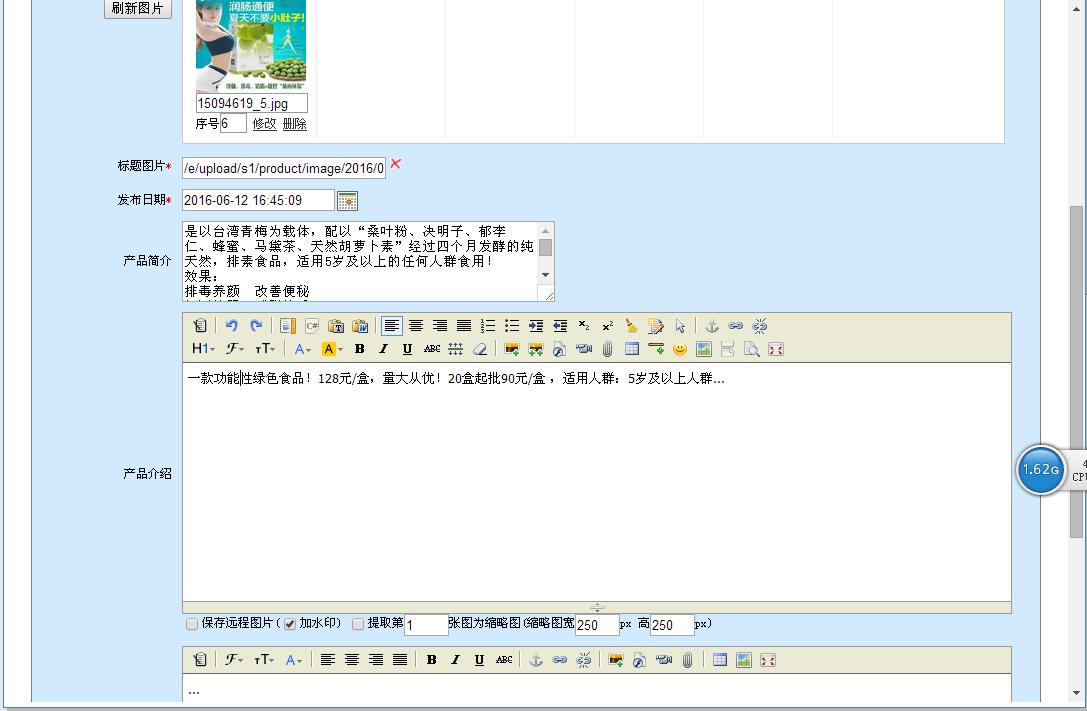Click the 删除 (delete) link under the image

point(294,124)
